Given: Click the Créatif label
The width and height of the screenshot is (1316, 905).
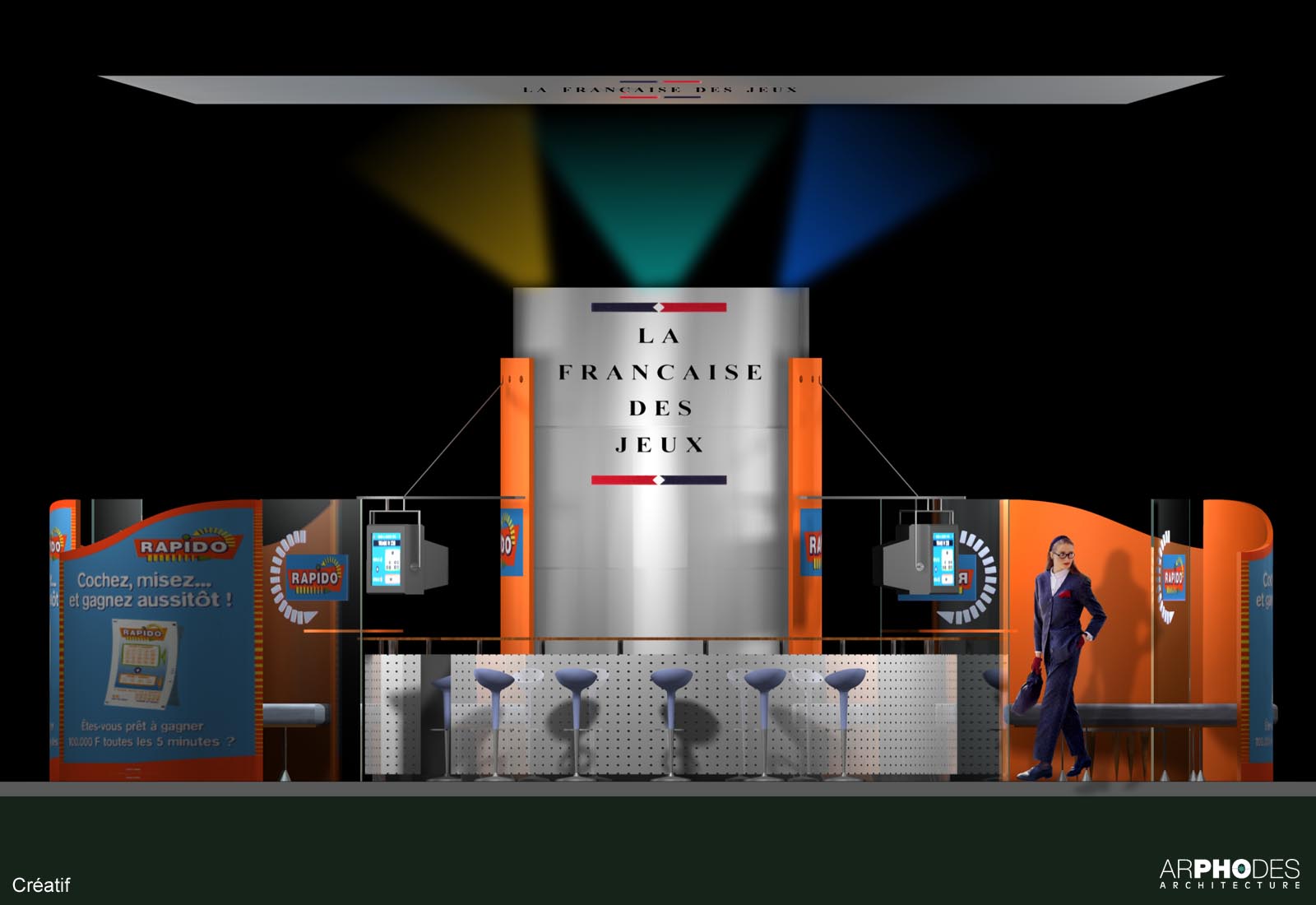Looking at the screenshot, I should click(41, 885).
